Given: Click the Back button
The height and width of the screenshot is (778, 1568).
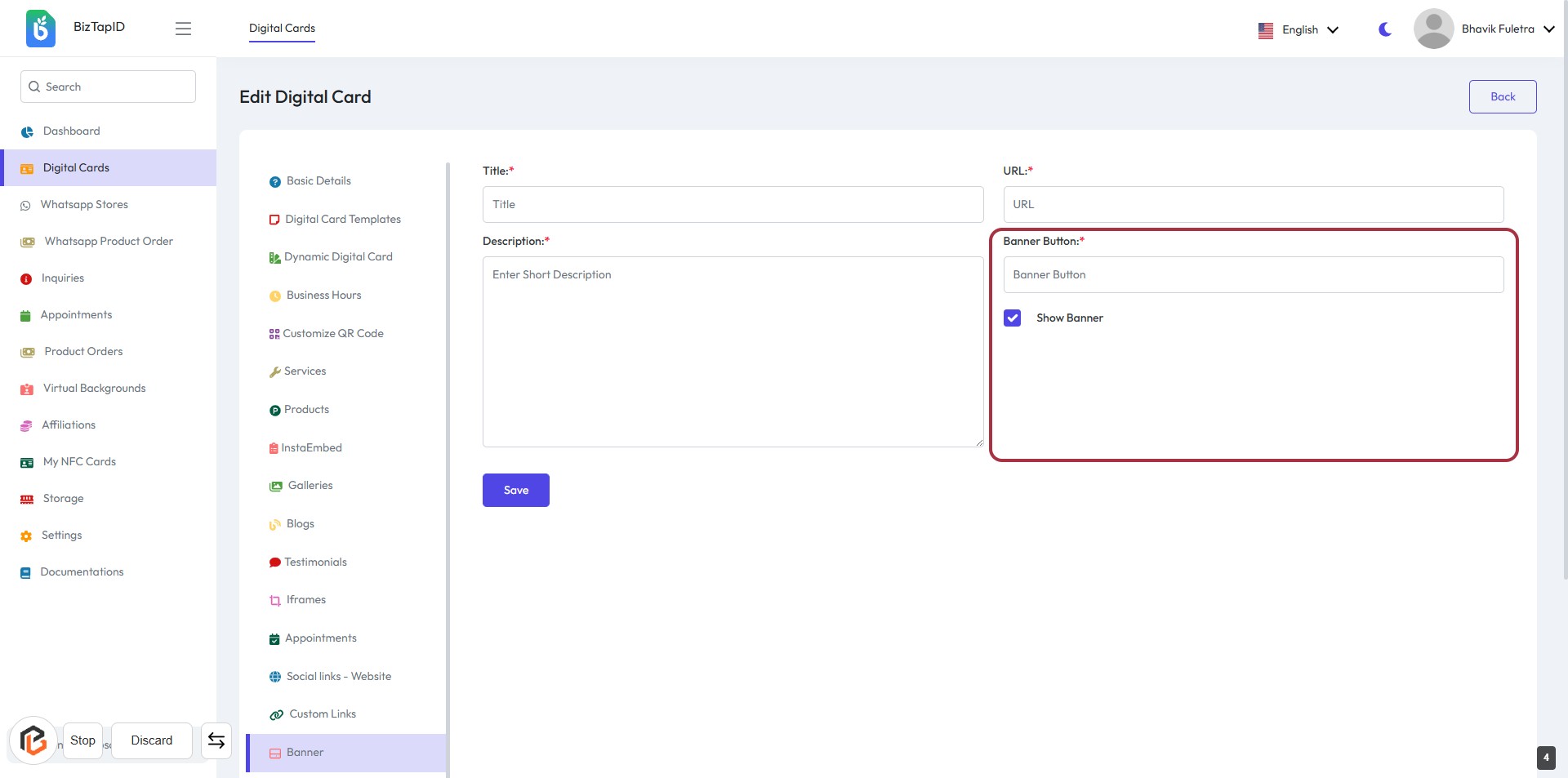Looking at the screenshot, I should click(1502, 96).
